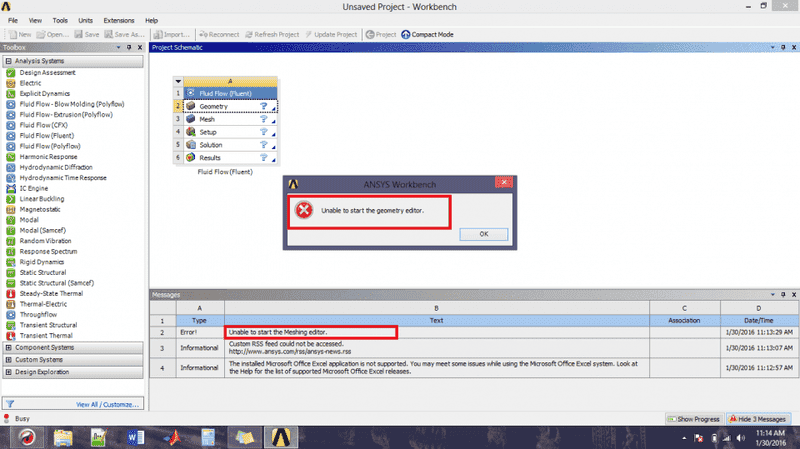800x449 pixels.
Task: Select Linear Buckling in Toolbox
Action: pos(42,199)
